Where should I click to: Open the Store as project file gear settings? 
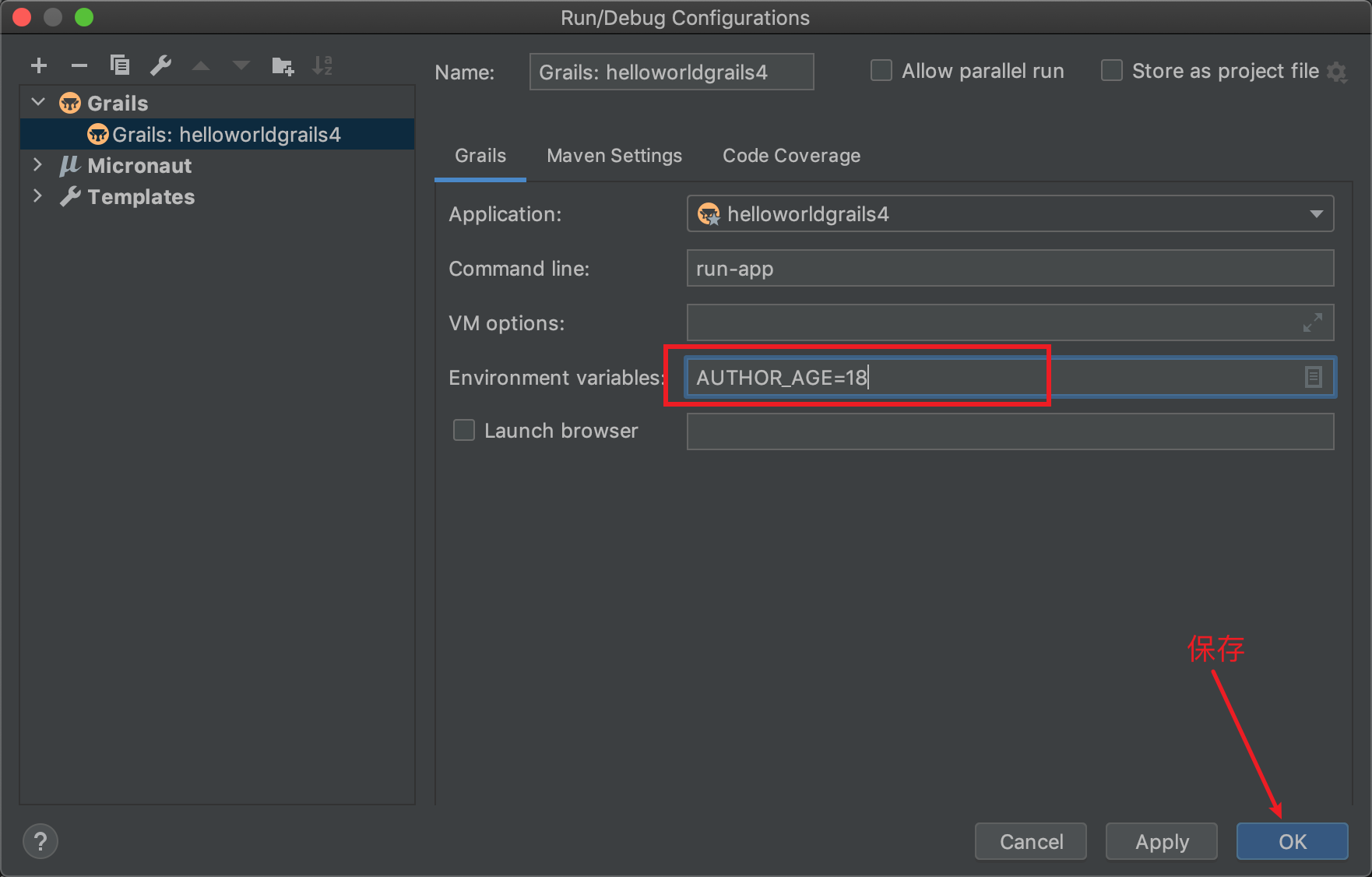(x=1337, y=72)
